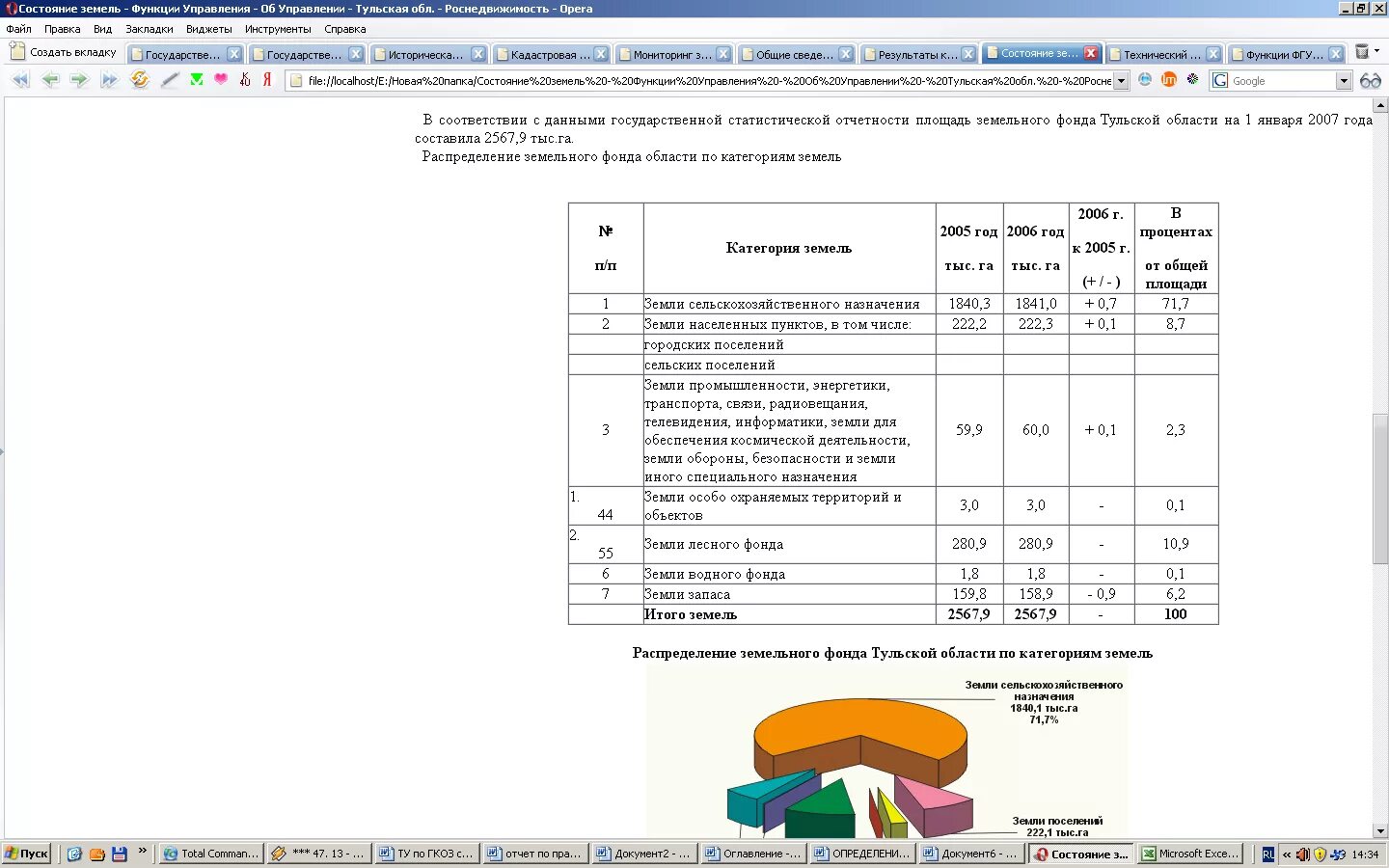Go back with the green Back arrow
This screenshot has width=1389, height=868.
[x=50, y=80]
